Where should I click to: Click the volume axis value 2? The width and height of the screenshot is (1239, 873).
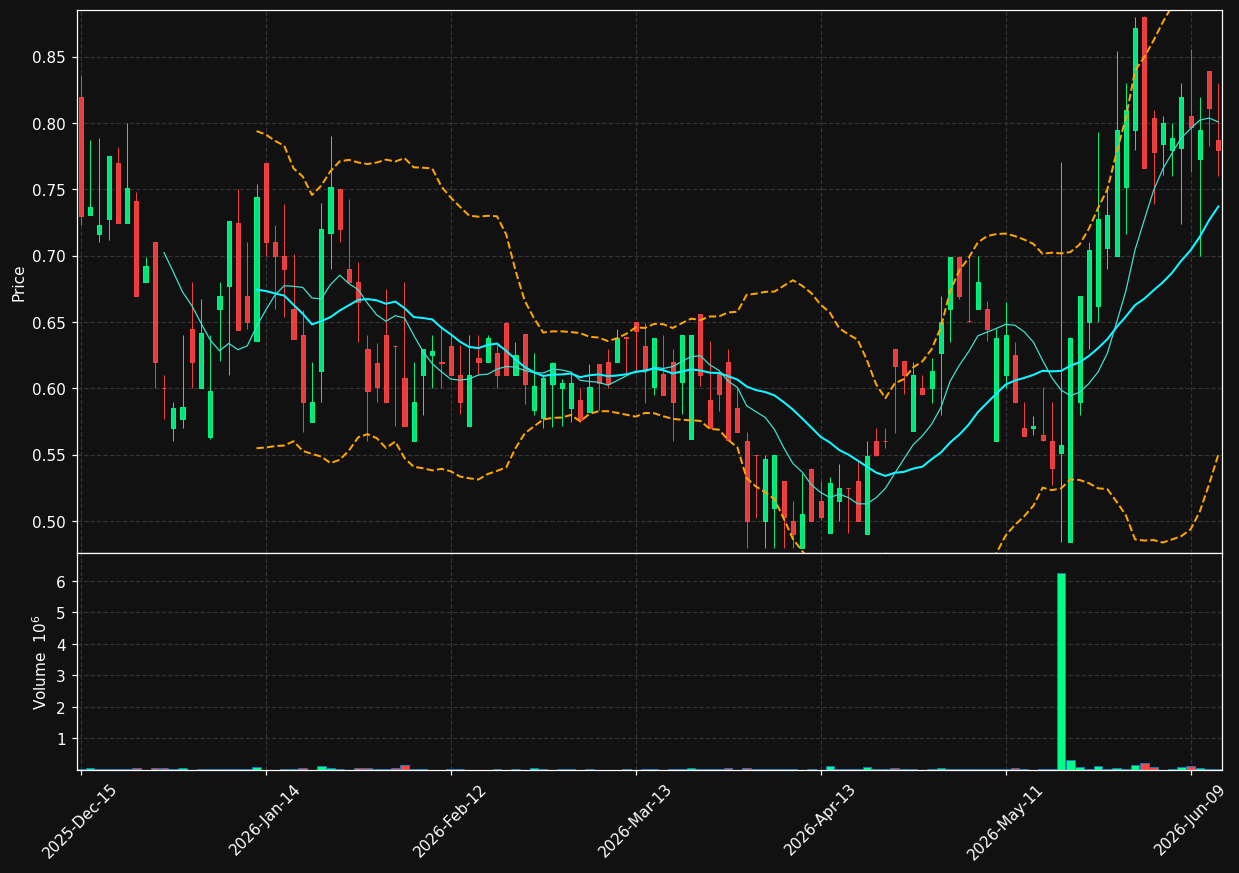pyautogui.click(x=61, y=708)
